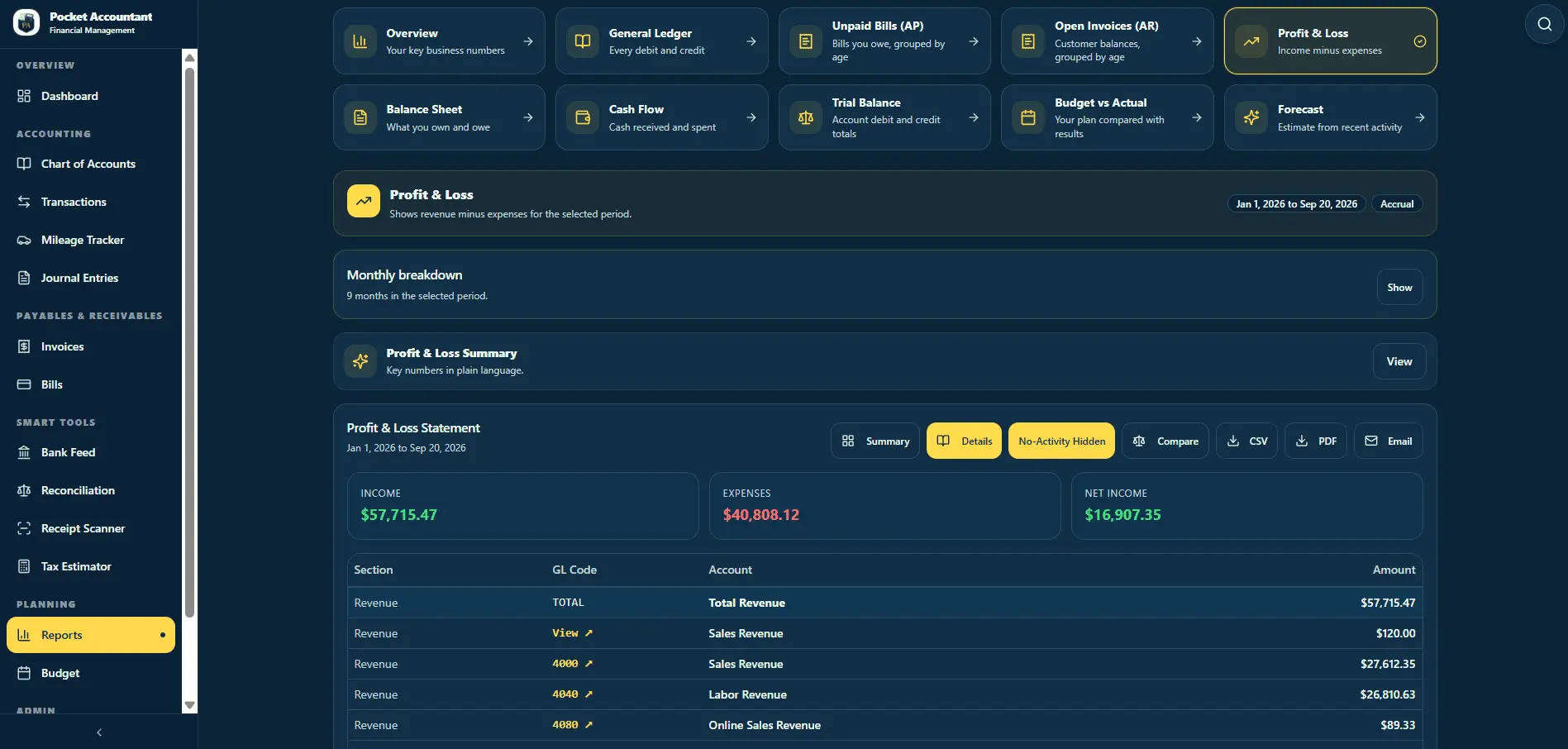Open Mileage Tracker from sidebar
The image size is (1568, 749).
91,240
